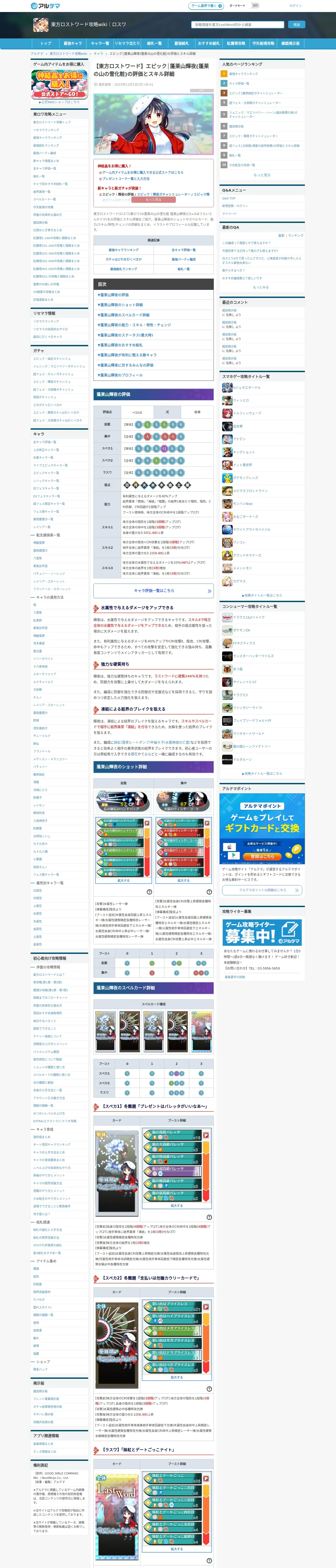Jump to 能力・スキル・特性・チェンジ contents entry

tap(134, 325)
